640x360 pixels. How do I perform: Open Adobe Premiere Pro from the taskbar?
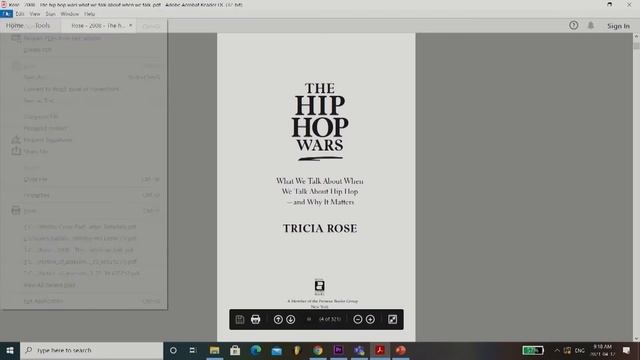[338, 350]
